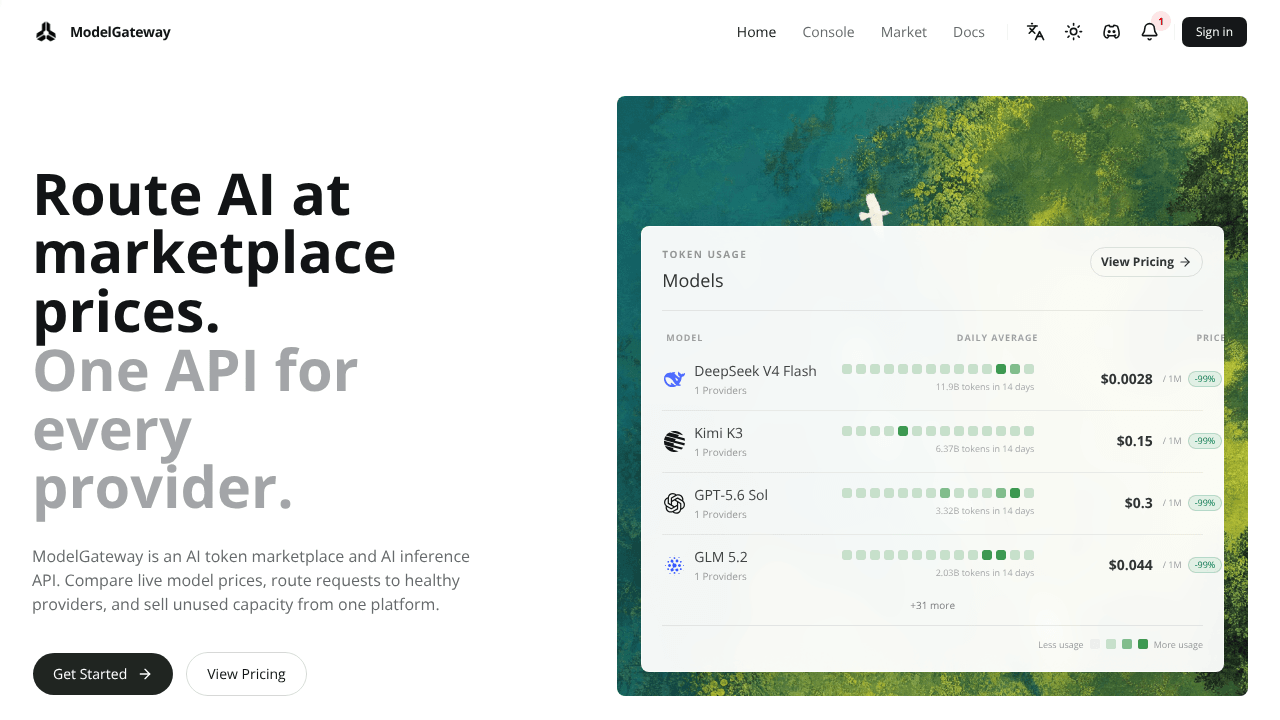Viewport: 1280px width, 720px height.
Task: Click the darkest green More usage legend swatch
Action: pyautogui.click(x=1143, y=645)
